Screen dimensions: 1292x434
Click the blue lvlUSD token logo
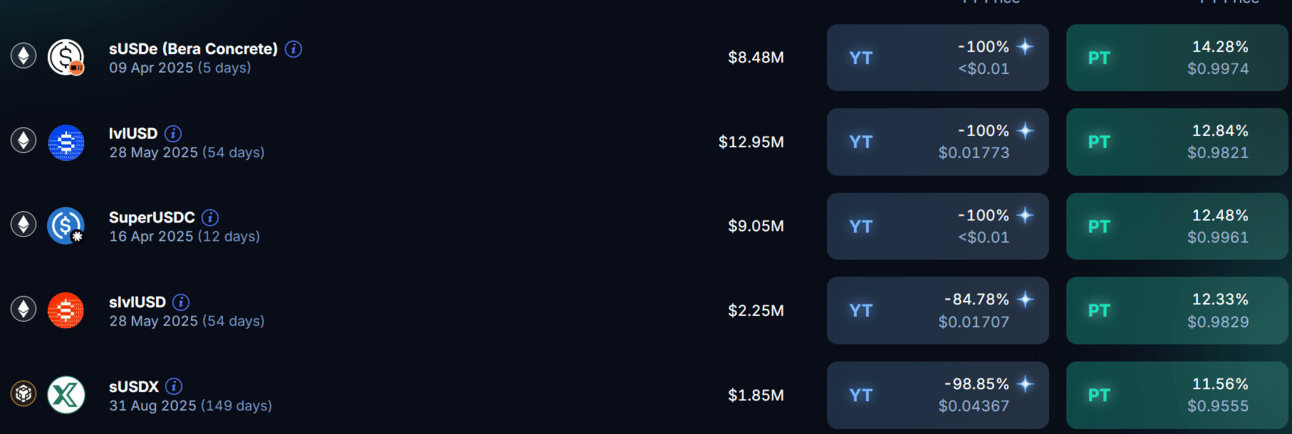pos(66,142)
